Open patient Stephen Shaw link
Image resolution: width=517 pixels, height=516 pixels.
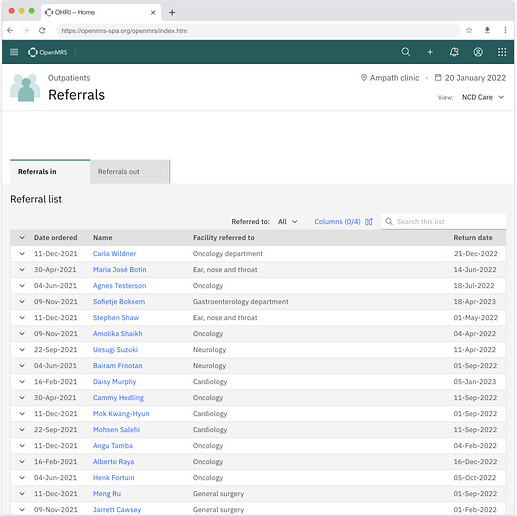pyautogui.click(x=116, y=318)
